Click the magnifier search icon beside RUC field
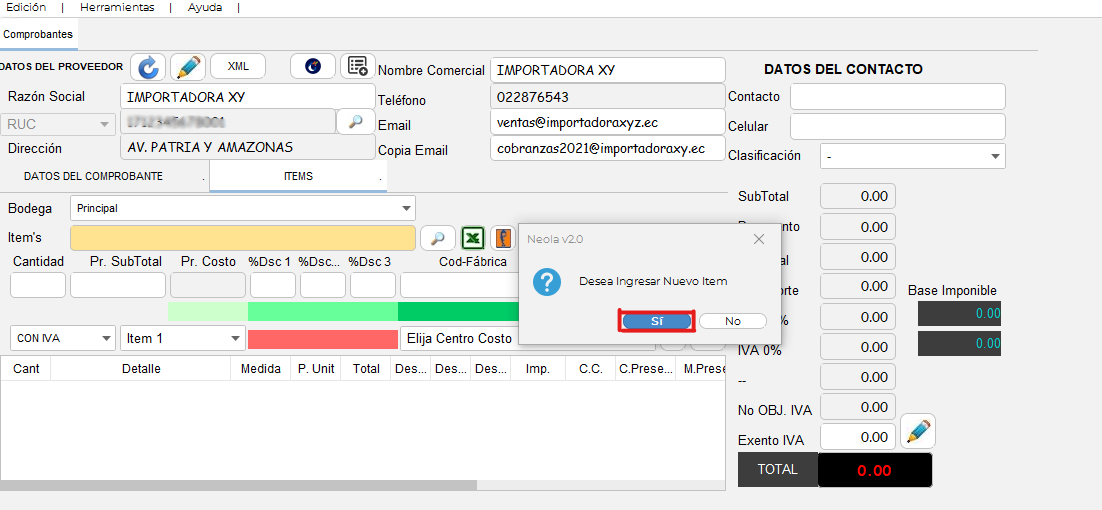 point(355,121)
